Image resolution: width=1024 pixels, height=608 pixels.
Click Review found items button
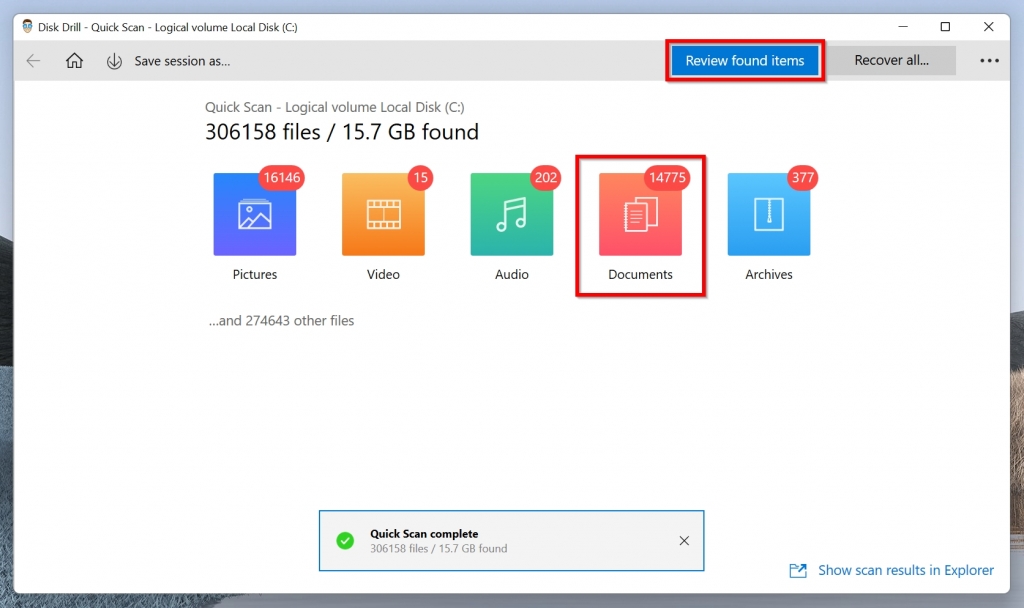pyautogui.click(x=744, y=61)
